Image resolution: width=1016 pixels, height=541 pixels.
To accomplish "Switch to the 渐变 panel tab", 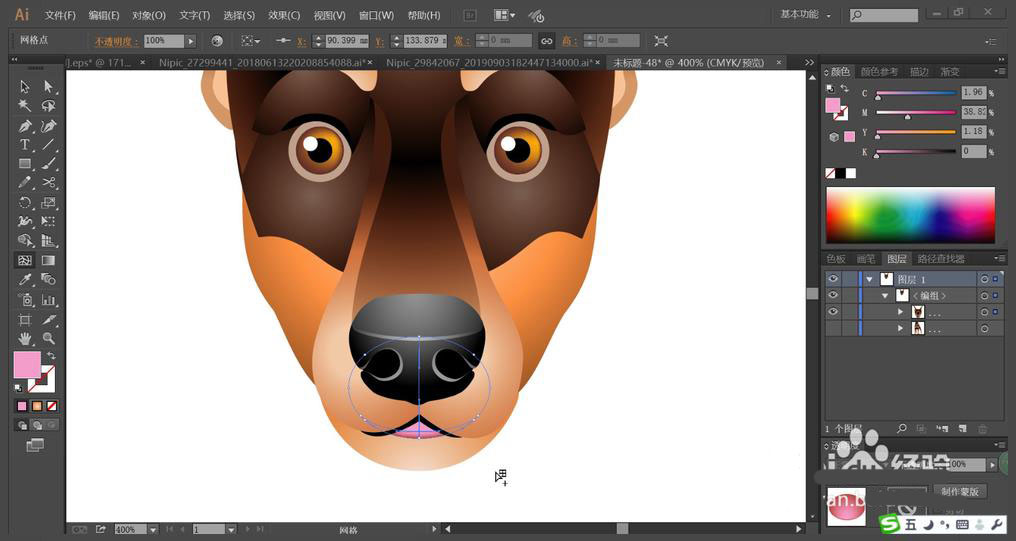I will point(949,72).
